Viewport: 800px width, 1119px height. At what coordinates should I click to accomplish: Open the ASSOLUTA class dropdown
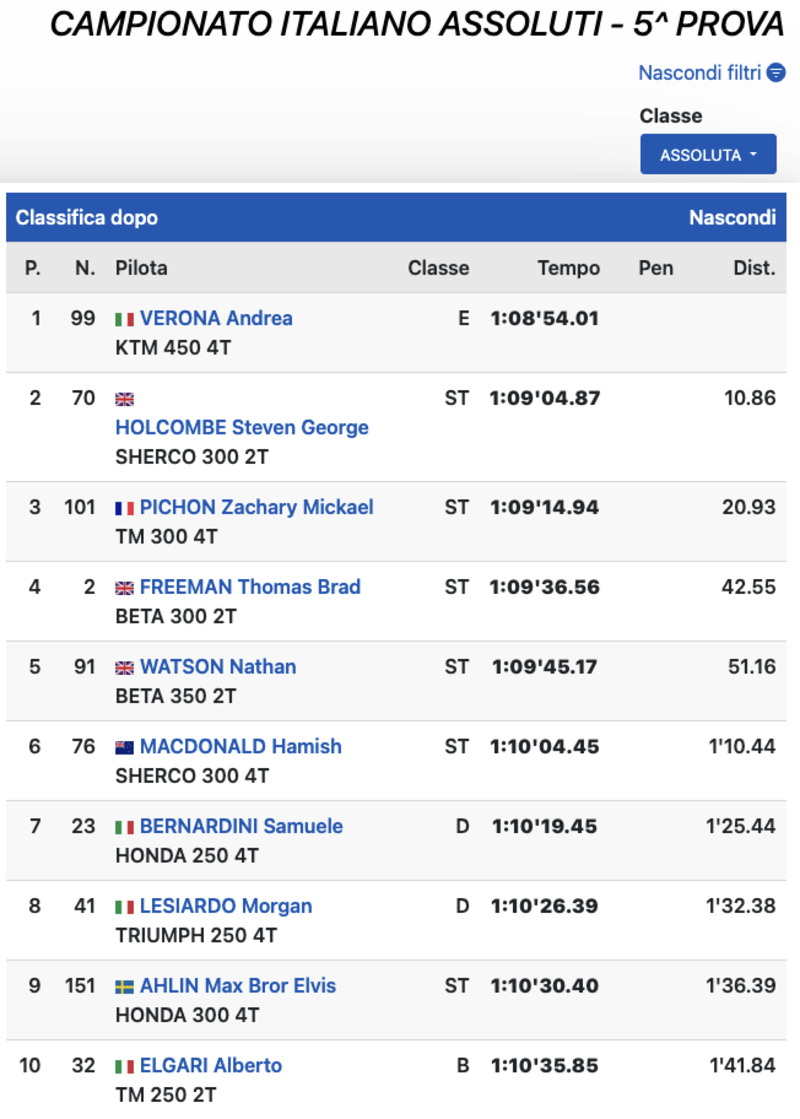[x=708, y=155]
